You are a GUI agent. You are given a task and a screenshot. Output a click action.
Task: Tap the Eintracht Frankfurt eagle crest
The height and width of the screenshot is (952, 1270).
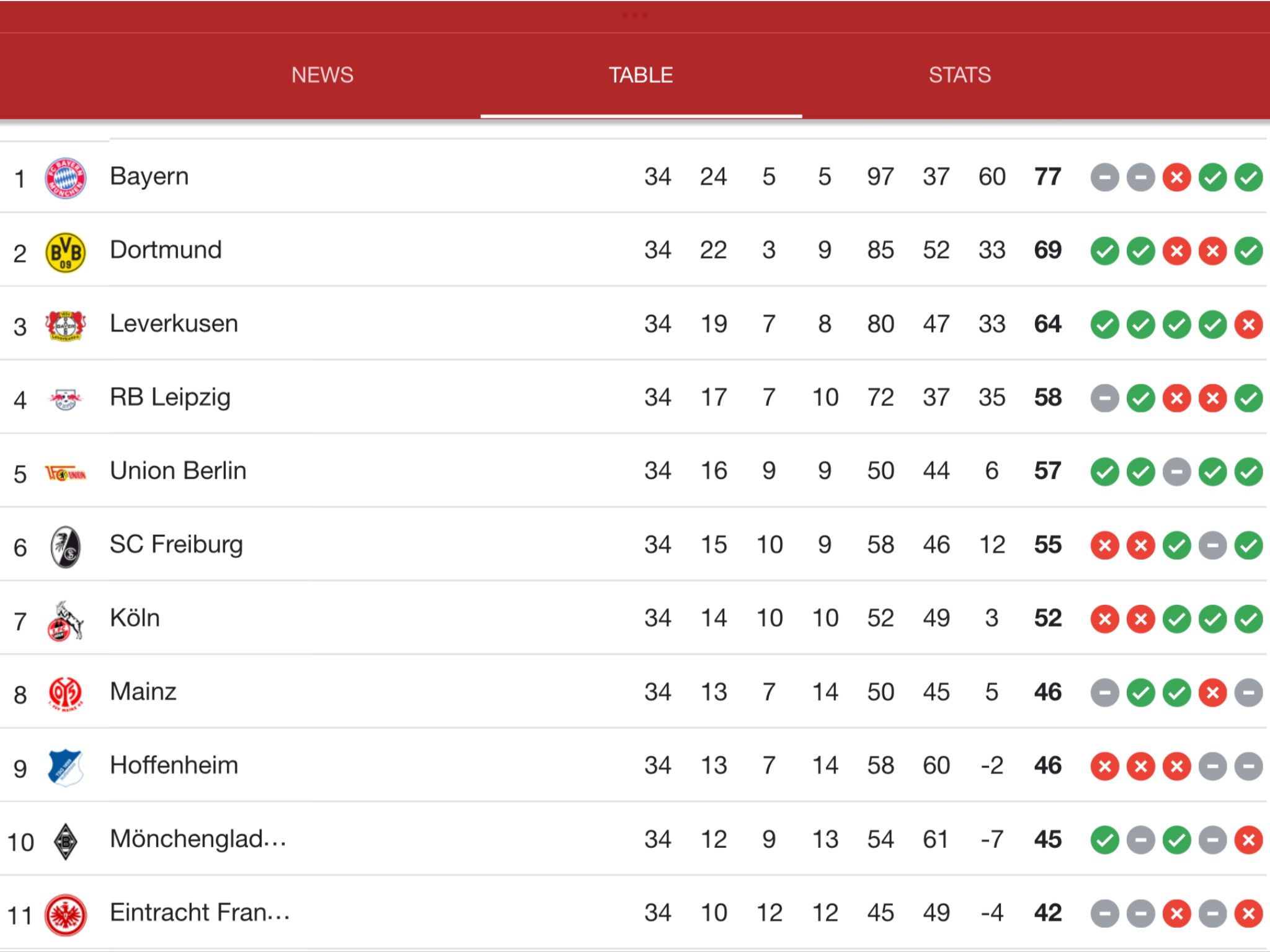[65, 915]
